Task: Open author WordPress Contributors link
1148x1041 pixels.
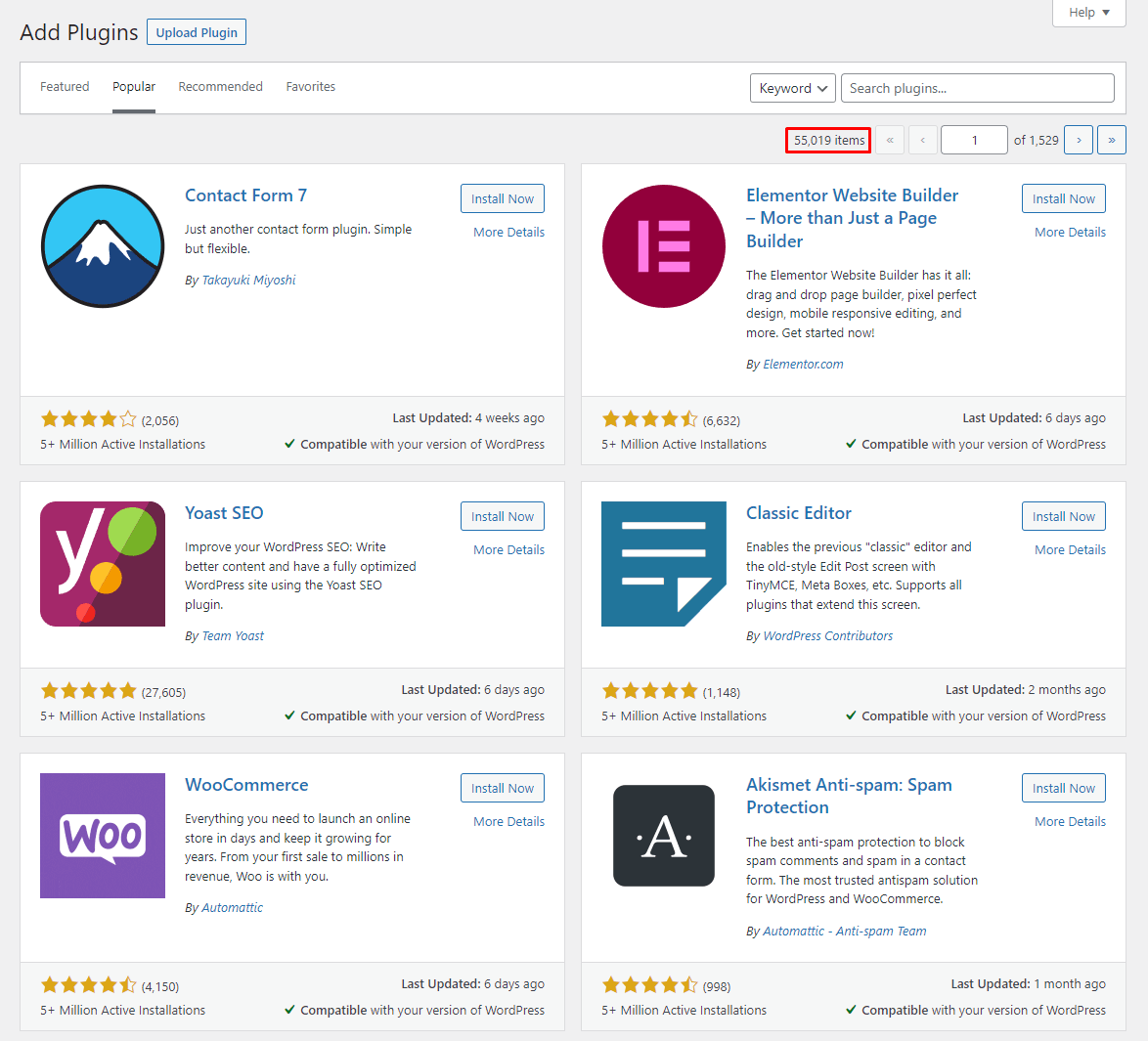Action: pos(828,635)
